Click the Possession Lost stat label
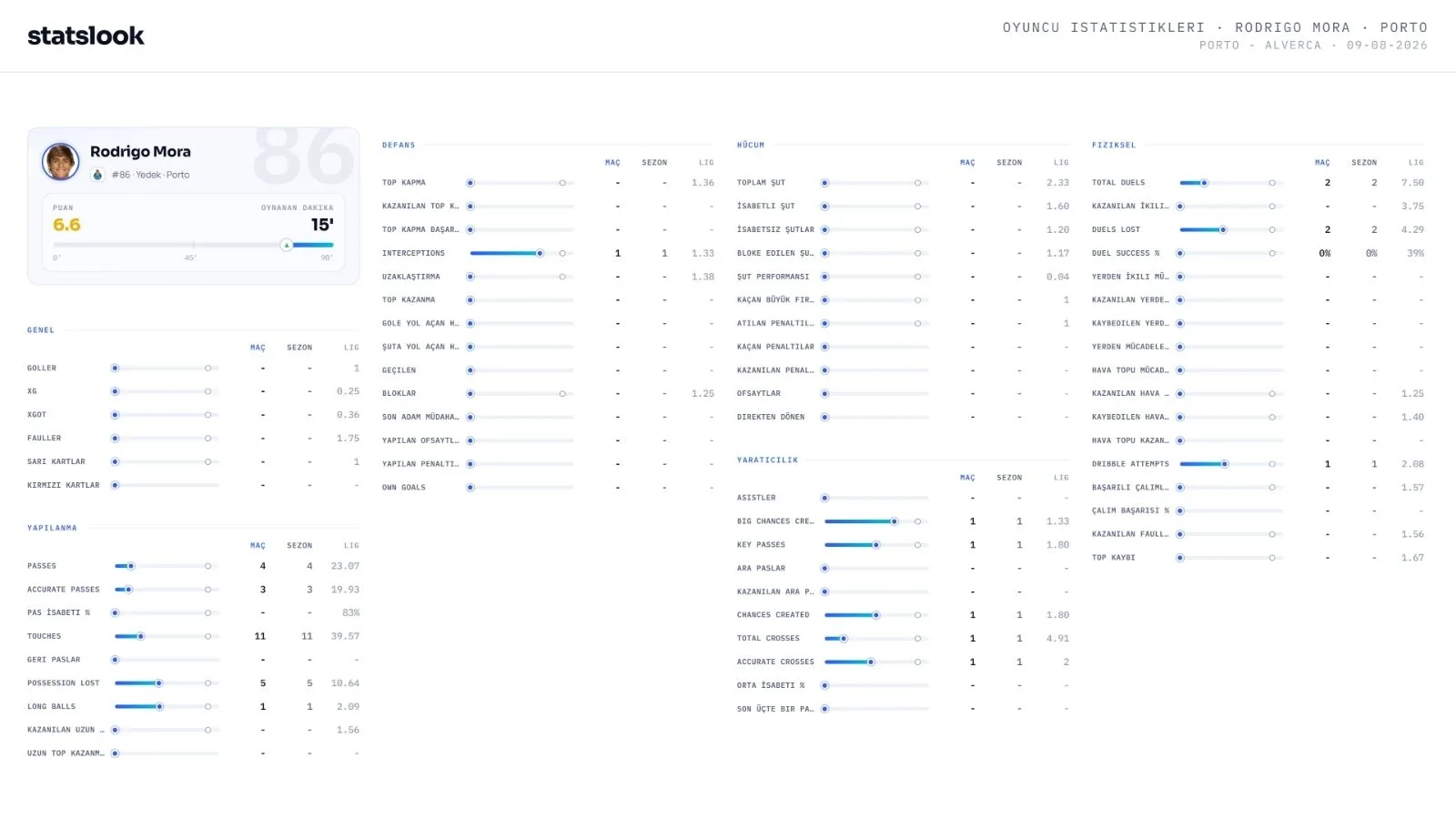Image resolution: width=1456 pixels, height=819 pixels. point(64,683)
